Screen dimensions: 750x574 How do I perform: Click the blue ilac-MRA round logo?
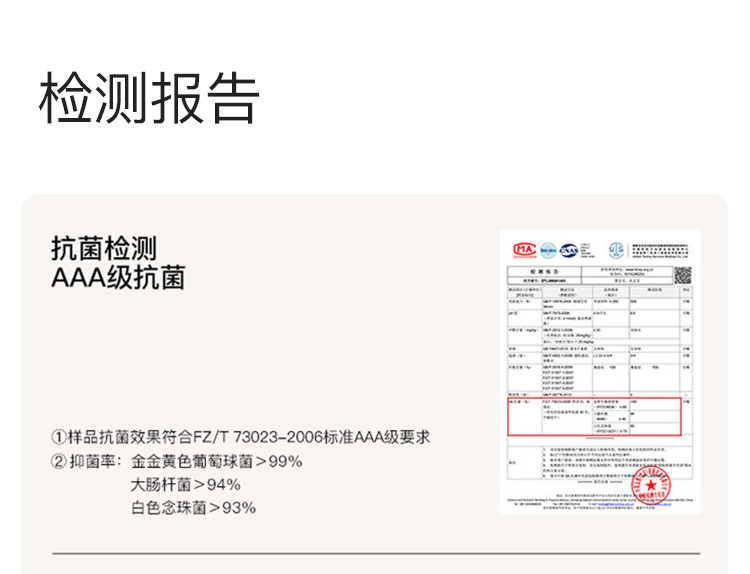point(548,249)
